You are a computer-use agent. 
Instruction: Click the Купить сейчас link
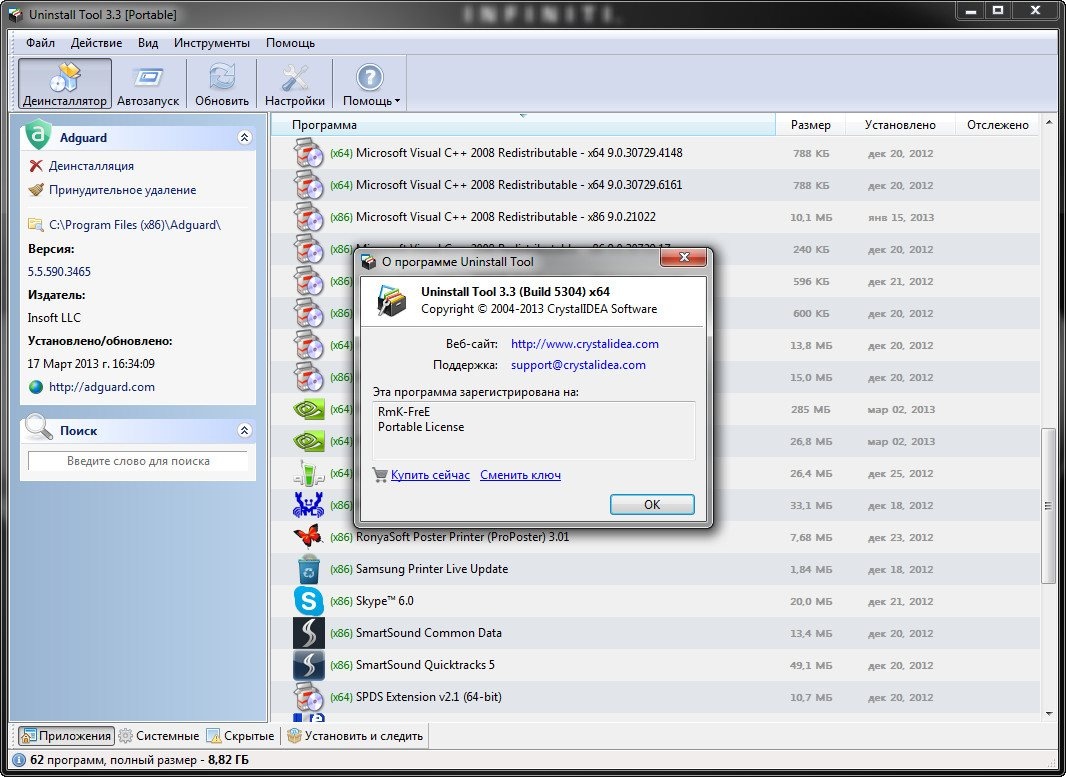(430, 475)
